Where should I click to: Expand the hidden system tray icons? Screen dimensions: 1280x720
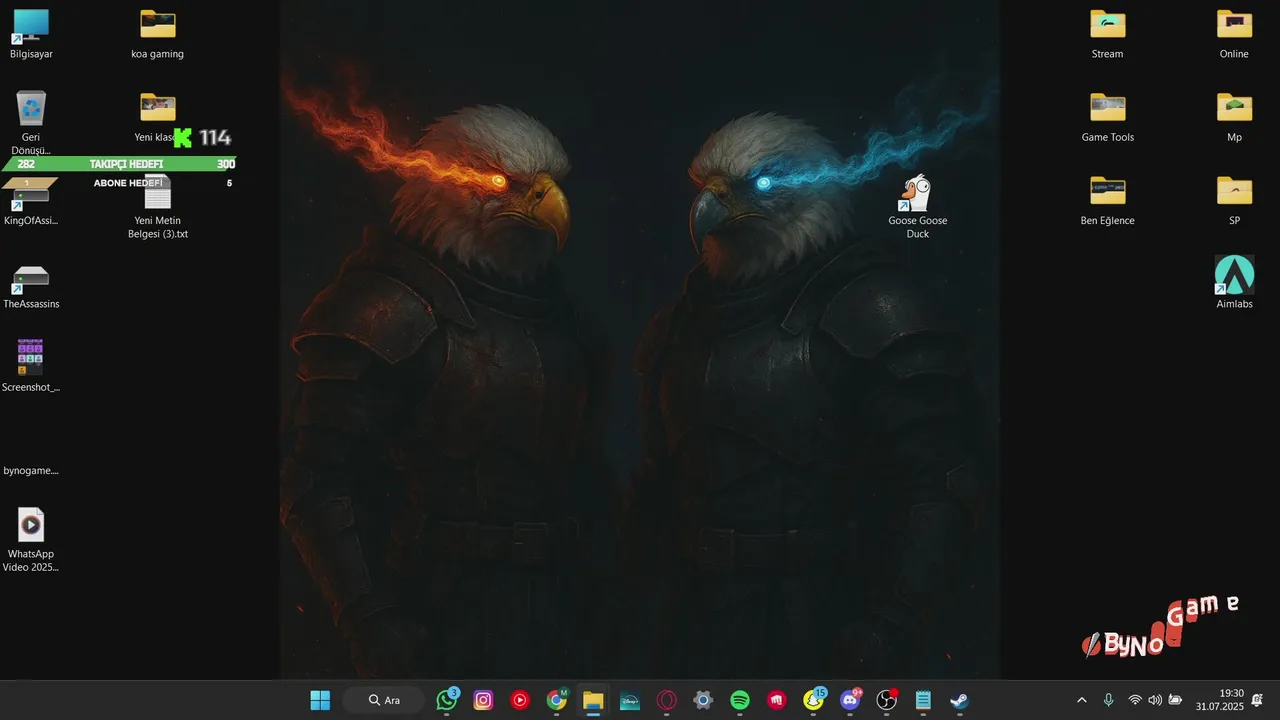1081,700
